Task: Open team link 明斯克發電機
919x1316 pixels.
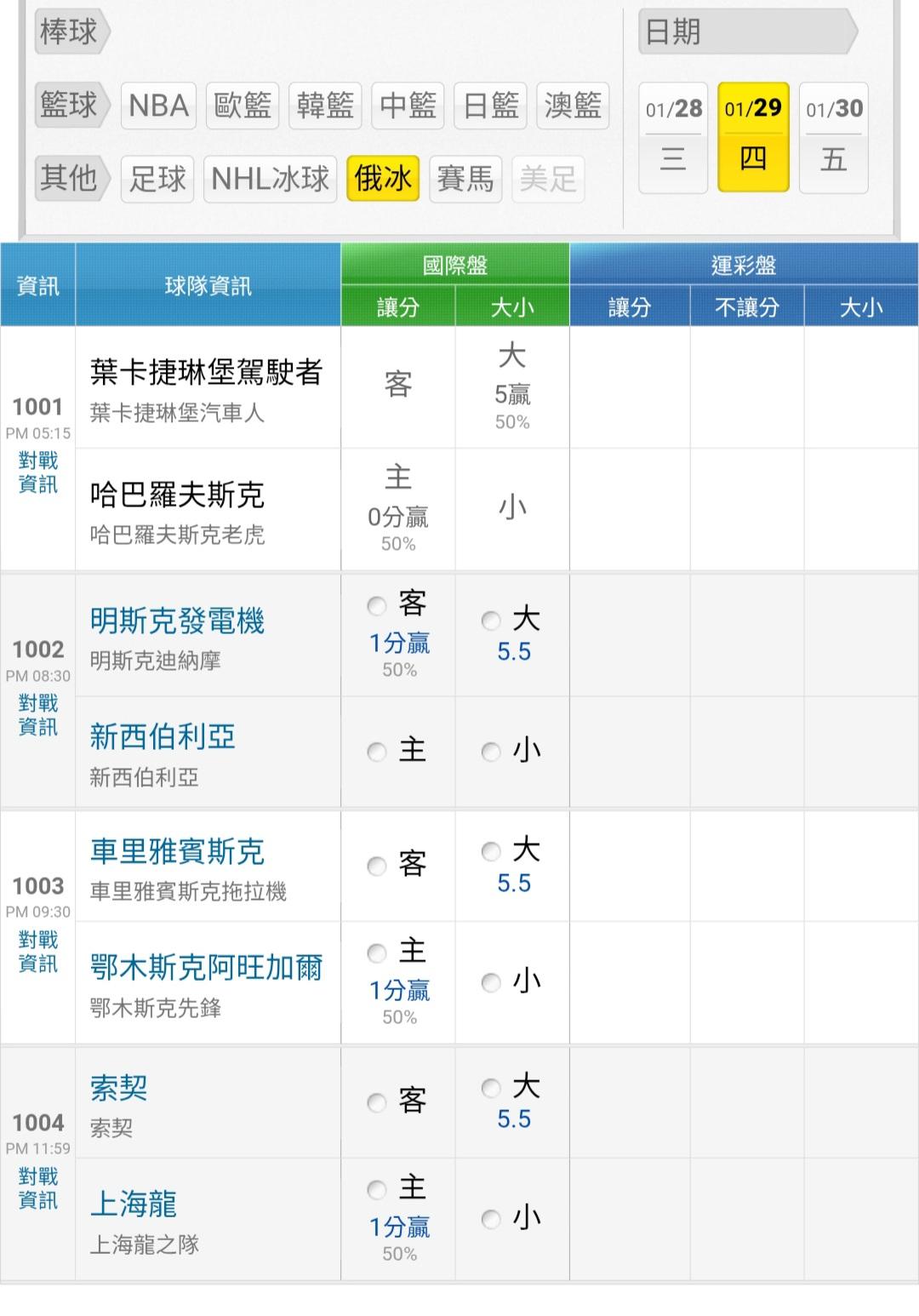Action: tap(177, 621)
